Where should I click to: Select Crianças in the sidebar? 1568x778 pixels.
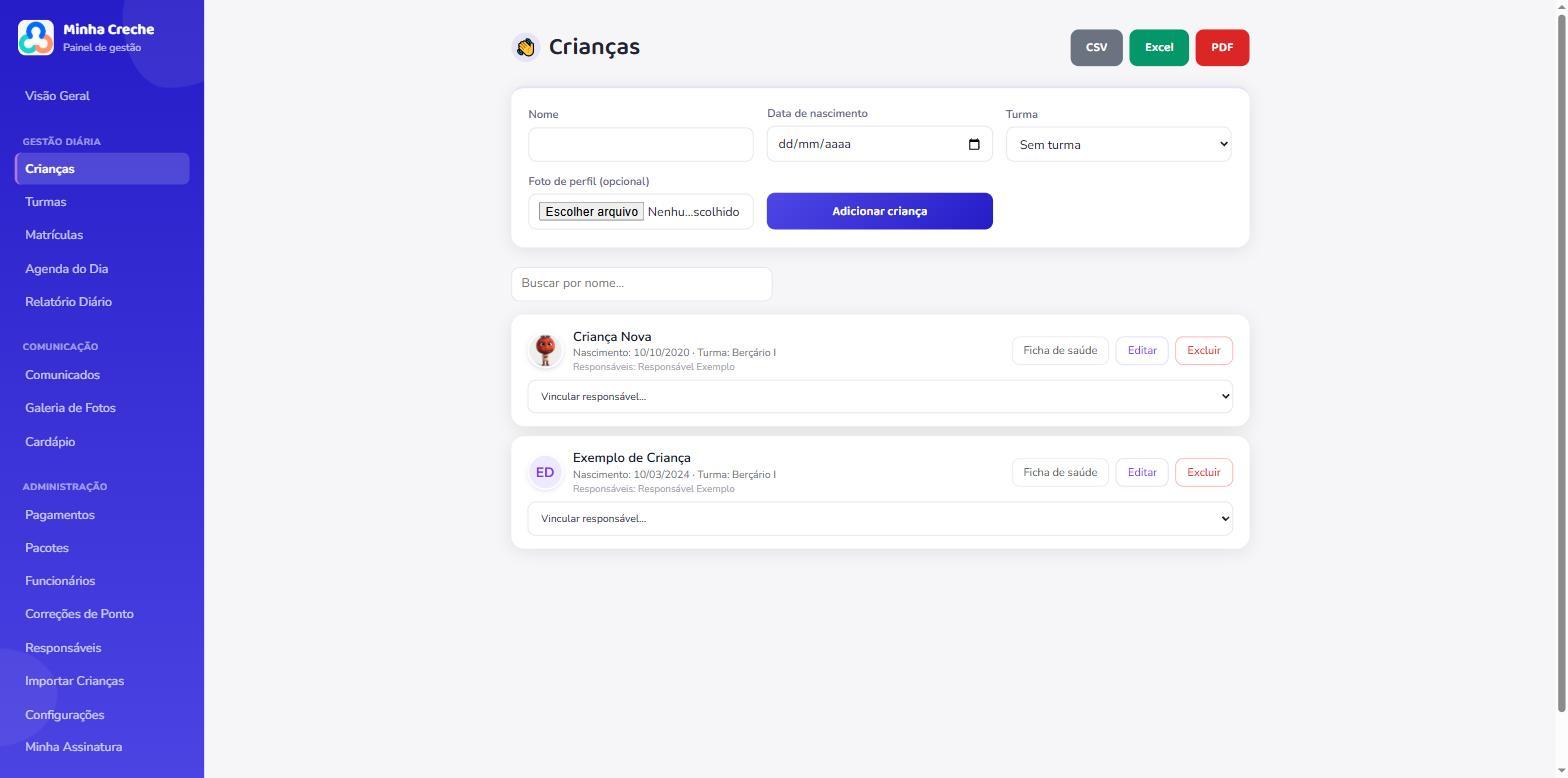[102, 169]
